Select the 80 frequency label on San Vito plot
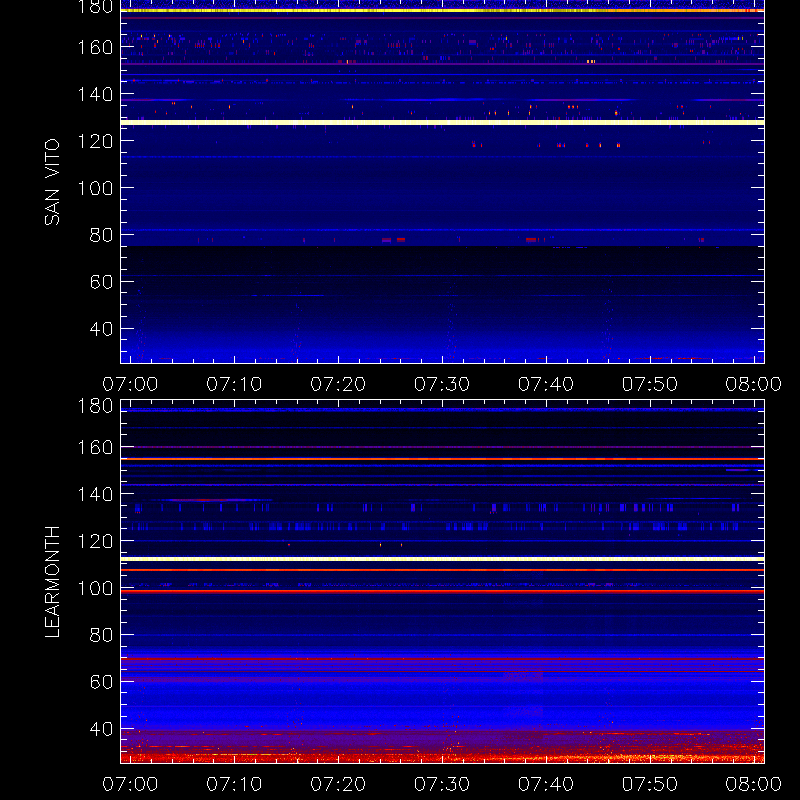800x800 pixels. point(102,235)
